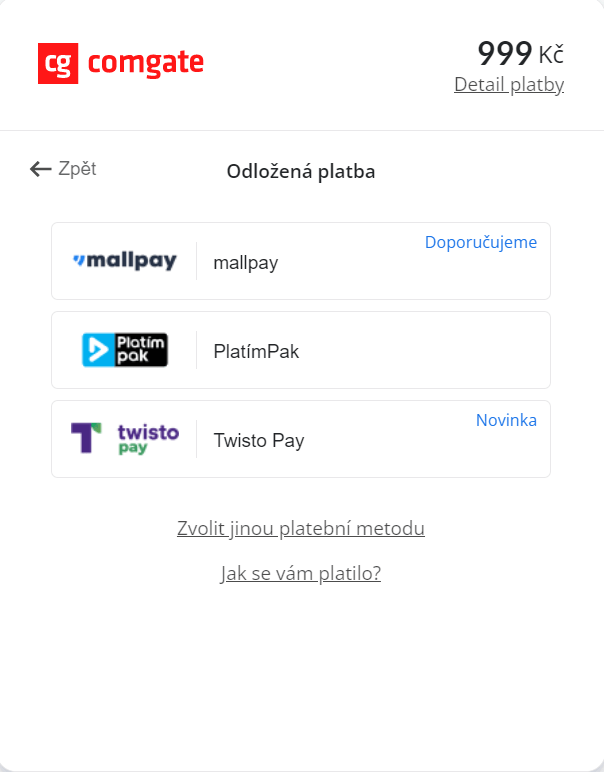This screenshot has height=772, width=604.
Task: Select the mallpay payment label
Action: pyautogui.click(x=245, y=263)
